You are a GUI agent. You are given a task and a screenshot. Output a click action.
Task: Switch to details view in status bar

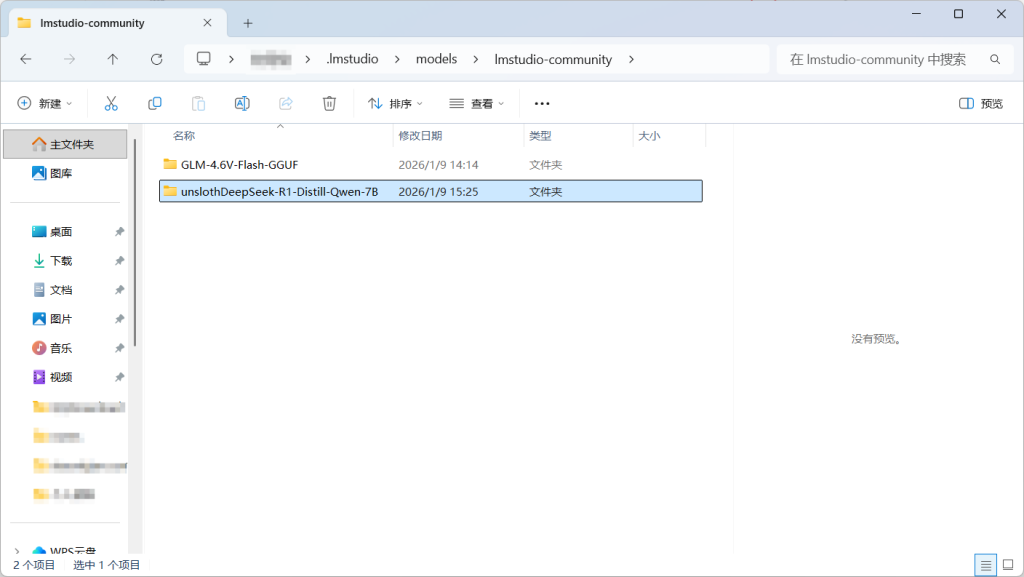tap(986, 565)
